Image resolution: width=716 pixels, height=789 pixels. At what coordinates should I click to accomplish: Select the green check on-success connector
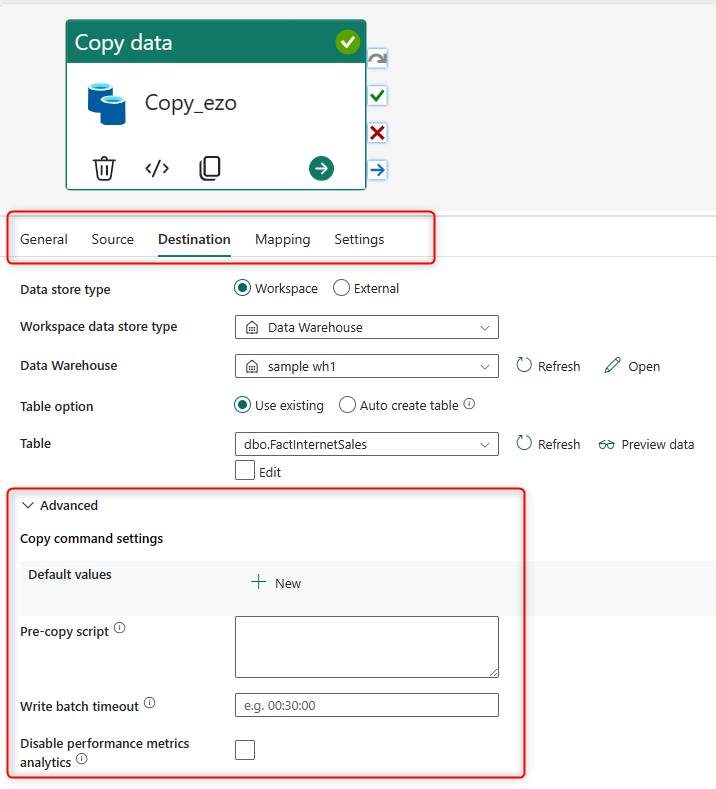(377, 96)
